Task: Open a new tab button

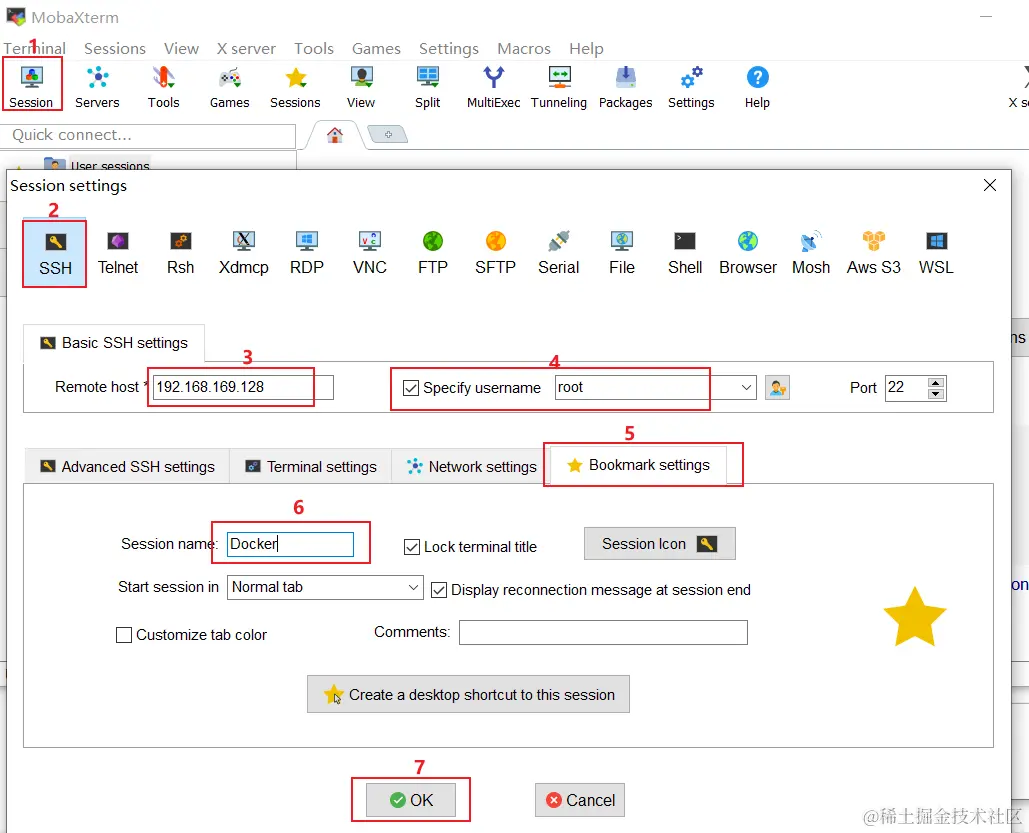Action: tap(388, 135)
